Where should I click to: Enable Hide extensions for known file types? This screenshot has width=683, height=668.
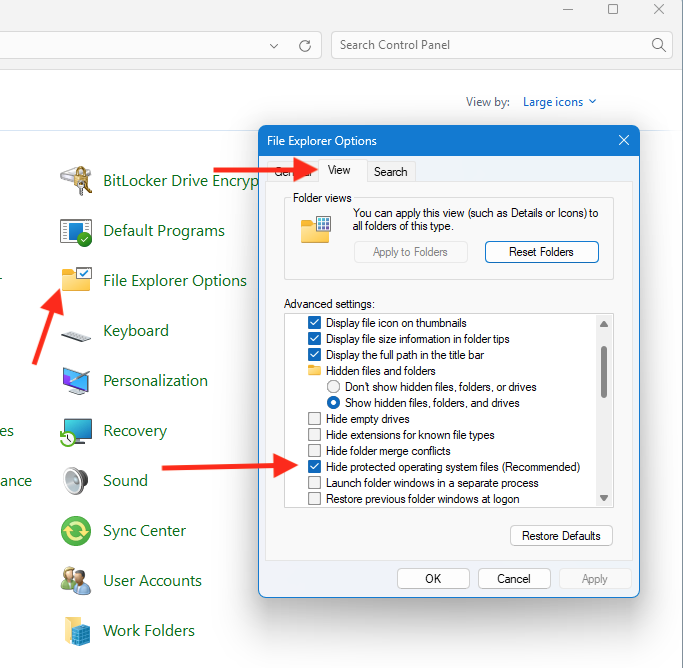tap(315, 435)
